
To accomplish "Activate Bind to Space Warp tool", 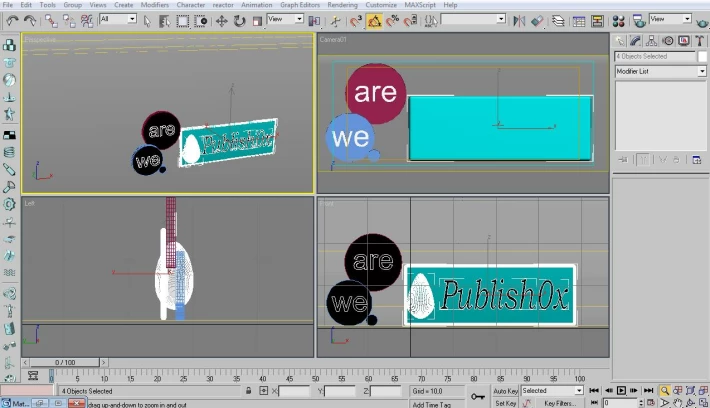I will tap(86, 21).
